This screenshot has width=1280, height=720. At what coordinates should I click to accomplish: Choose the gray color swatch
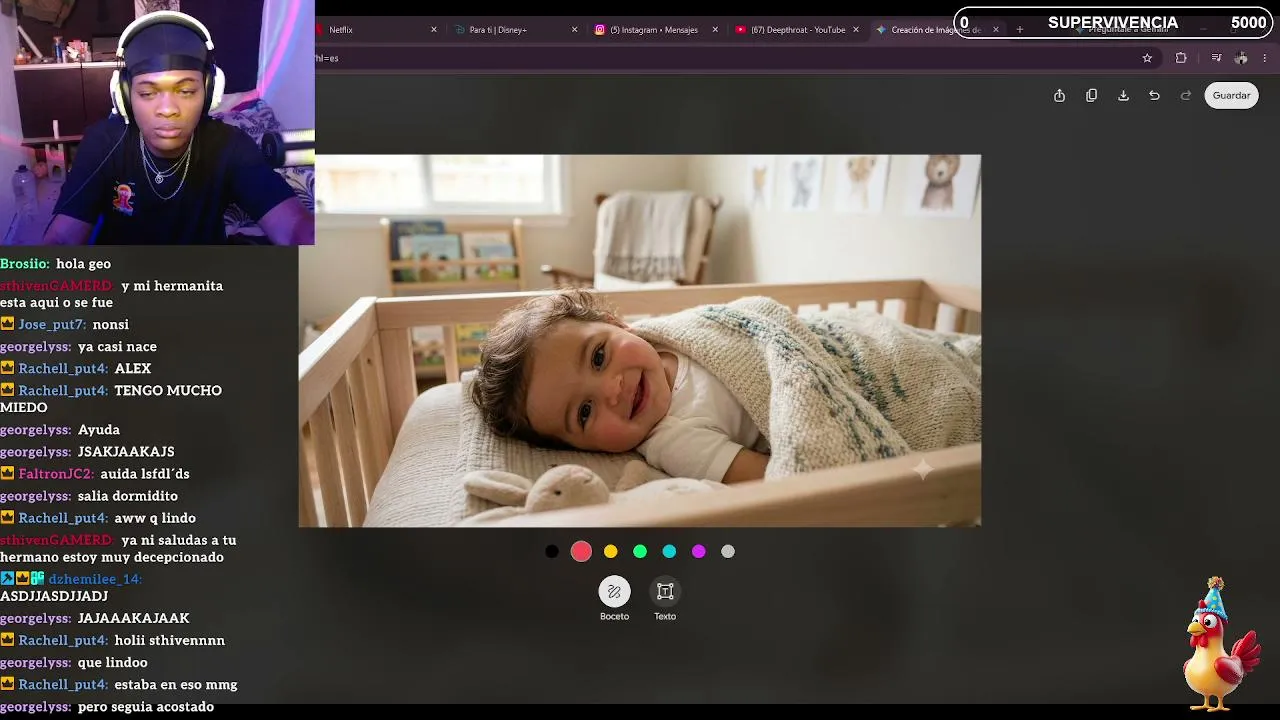click(728, 551)
